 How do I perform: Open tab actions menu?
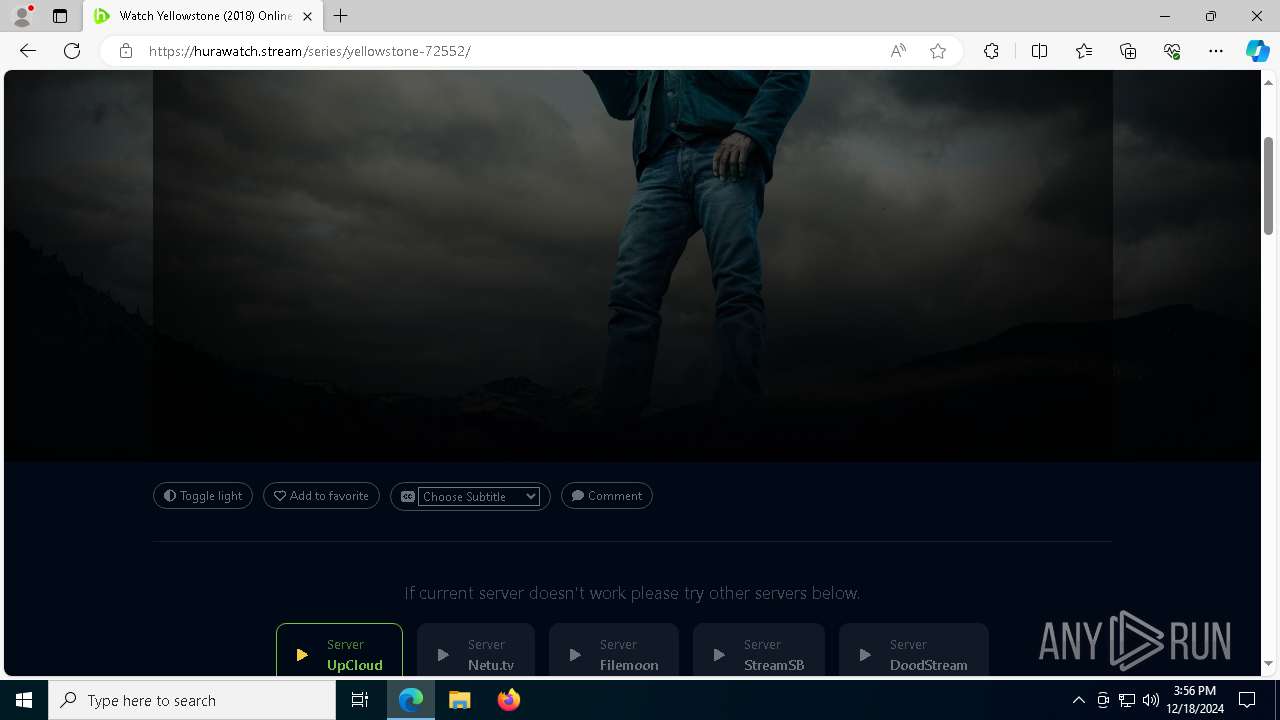coord(60,16)
